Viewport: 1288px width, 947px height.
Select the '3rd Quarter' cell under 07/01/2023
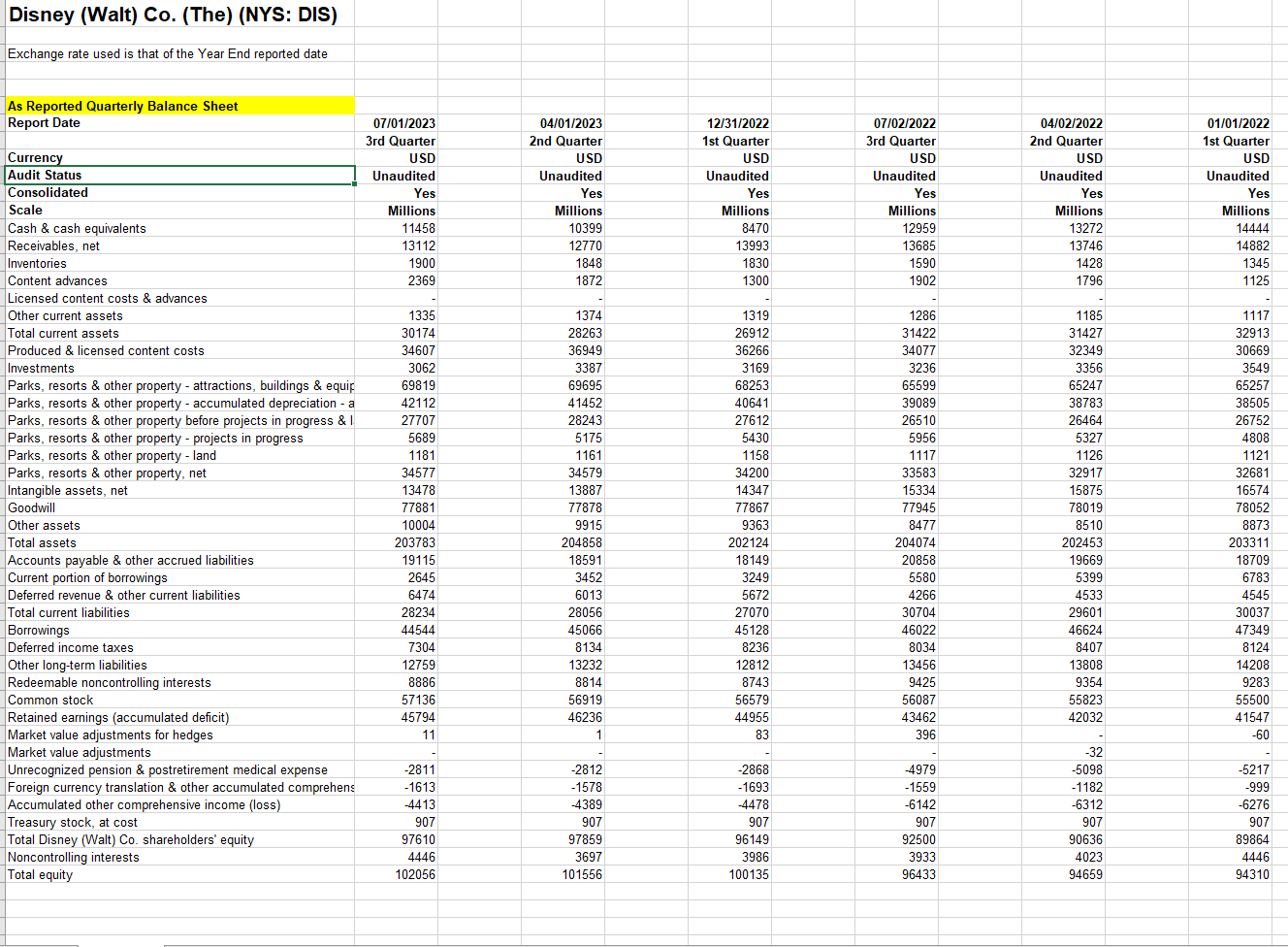401,141
